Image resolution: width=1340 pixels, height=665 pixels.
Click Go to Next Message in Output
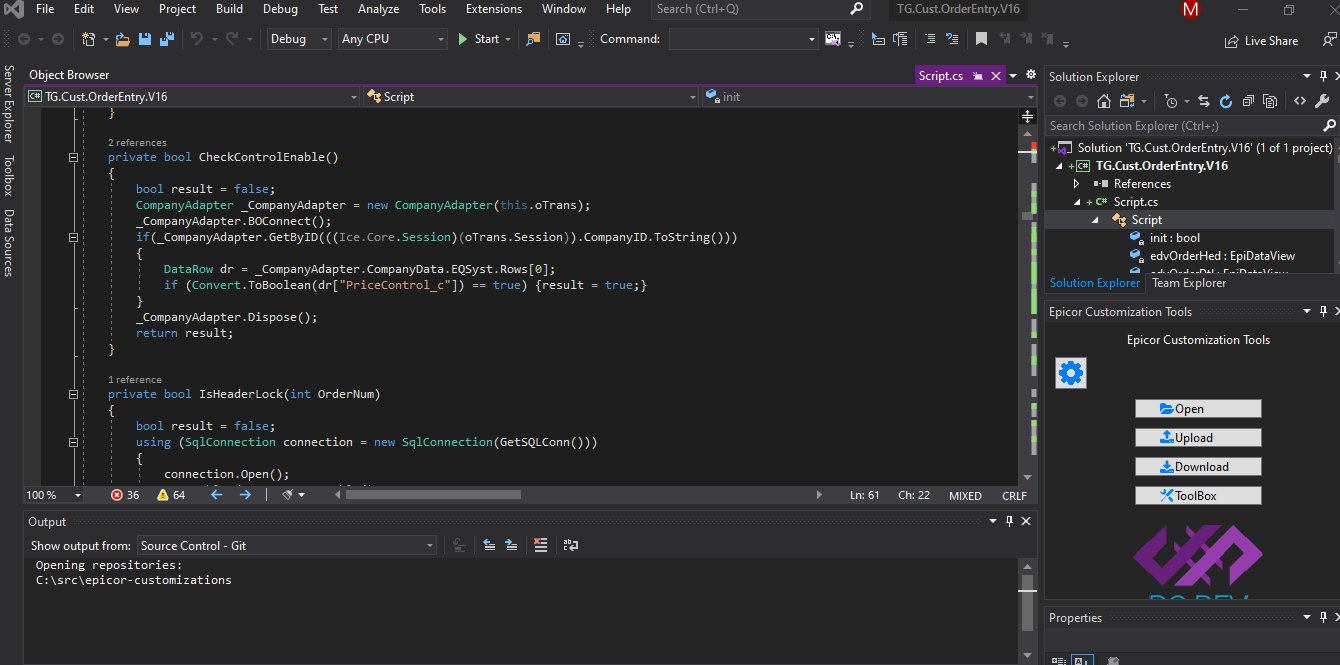511,545
